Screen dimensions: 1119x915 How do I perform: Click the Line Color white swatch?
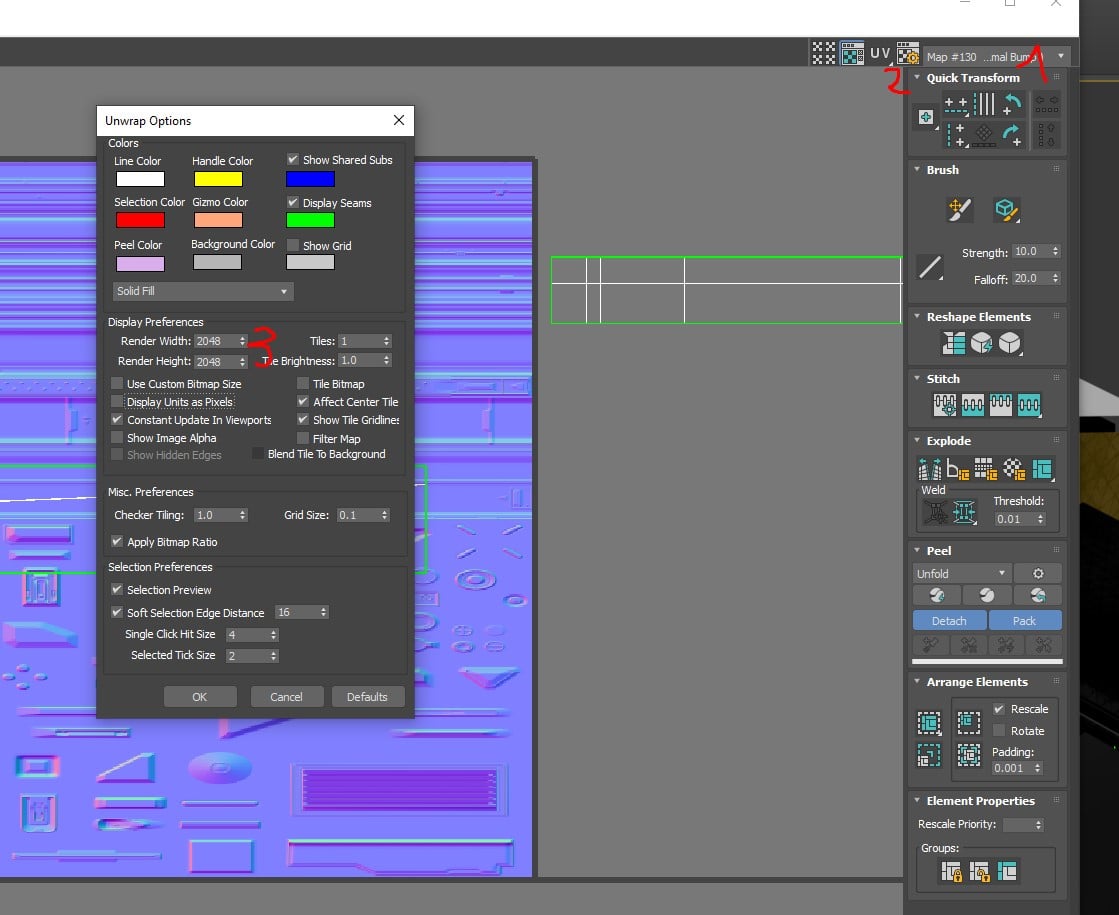pos(140,178)
